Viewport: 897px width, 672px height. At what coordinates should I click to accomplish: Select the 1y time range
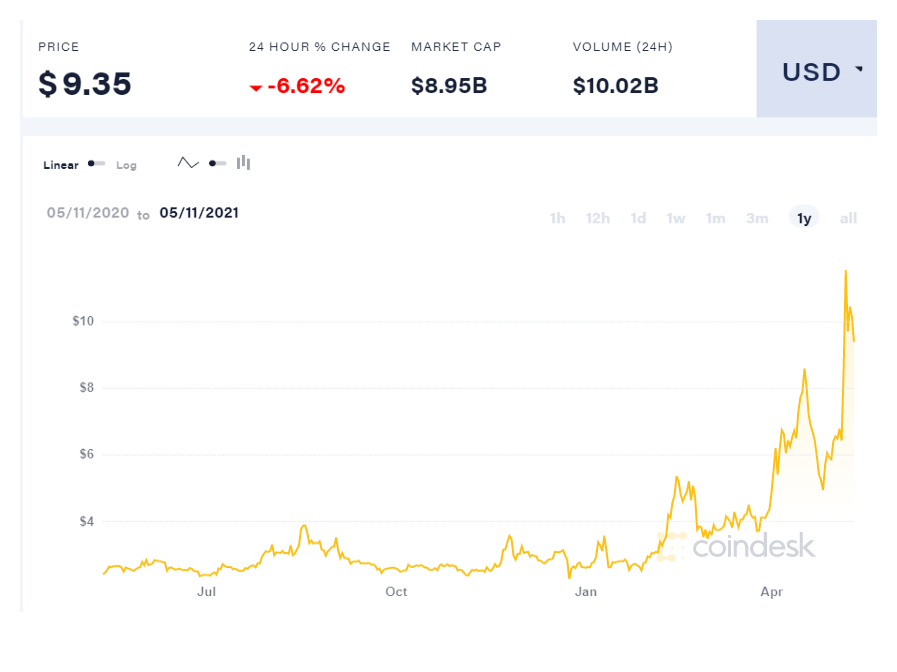pos(804,217)
